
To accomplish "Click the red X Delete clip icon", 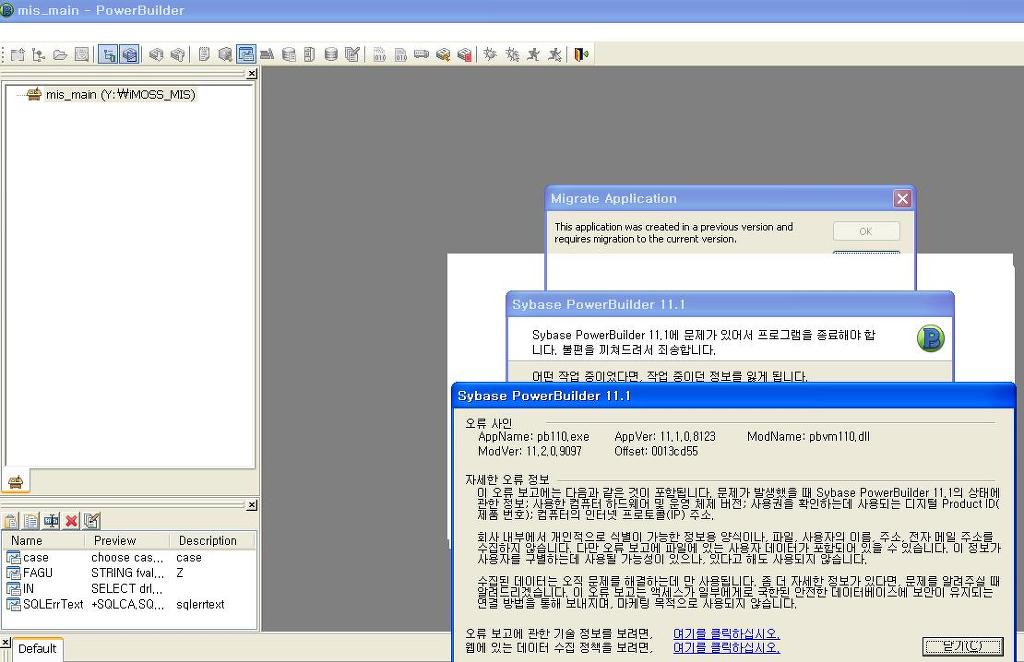I will (71, 521).
